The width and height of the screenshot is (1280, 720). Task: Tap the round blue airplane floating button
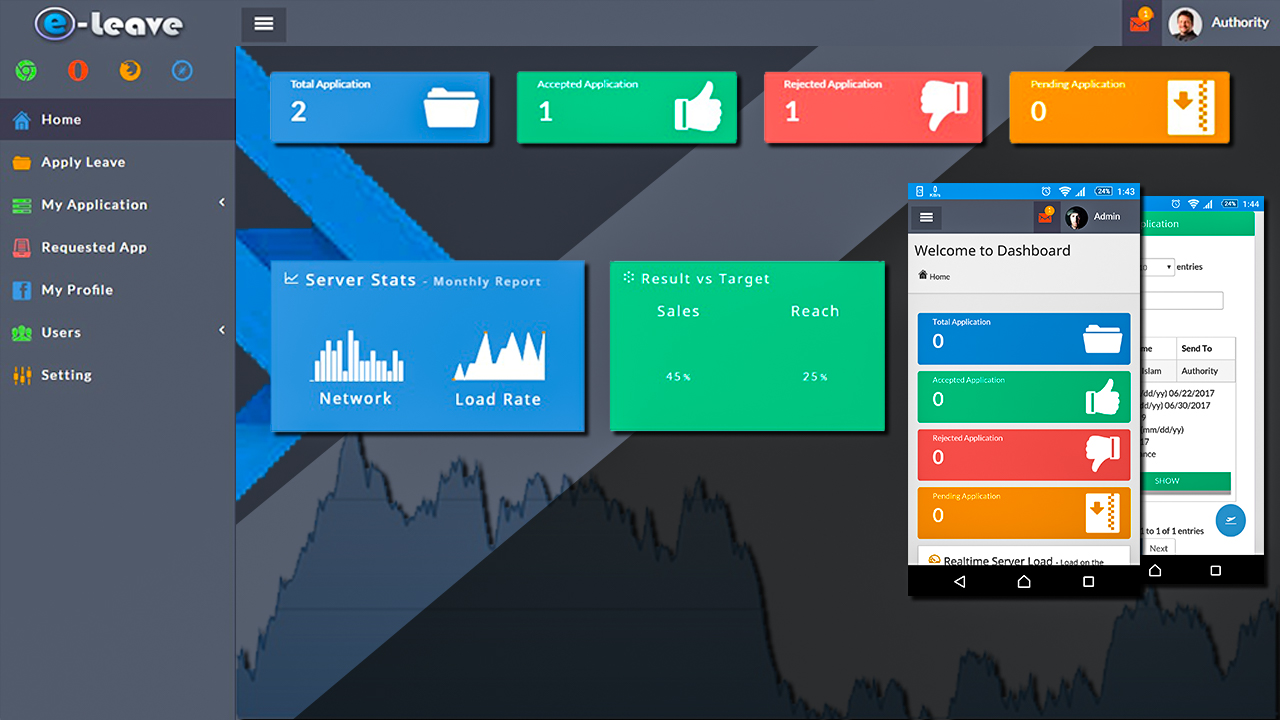click(1230, 521)
